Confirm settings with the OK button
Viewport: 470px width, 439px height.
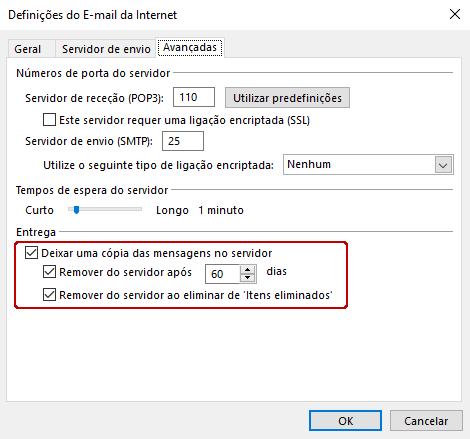point(345,421)
